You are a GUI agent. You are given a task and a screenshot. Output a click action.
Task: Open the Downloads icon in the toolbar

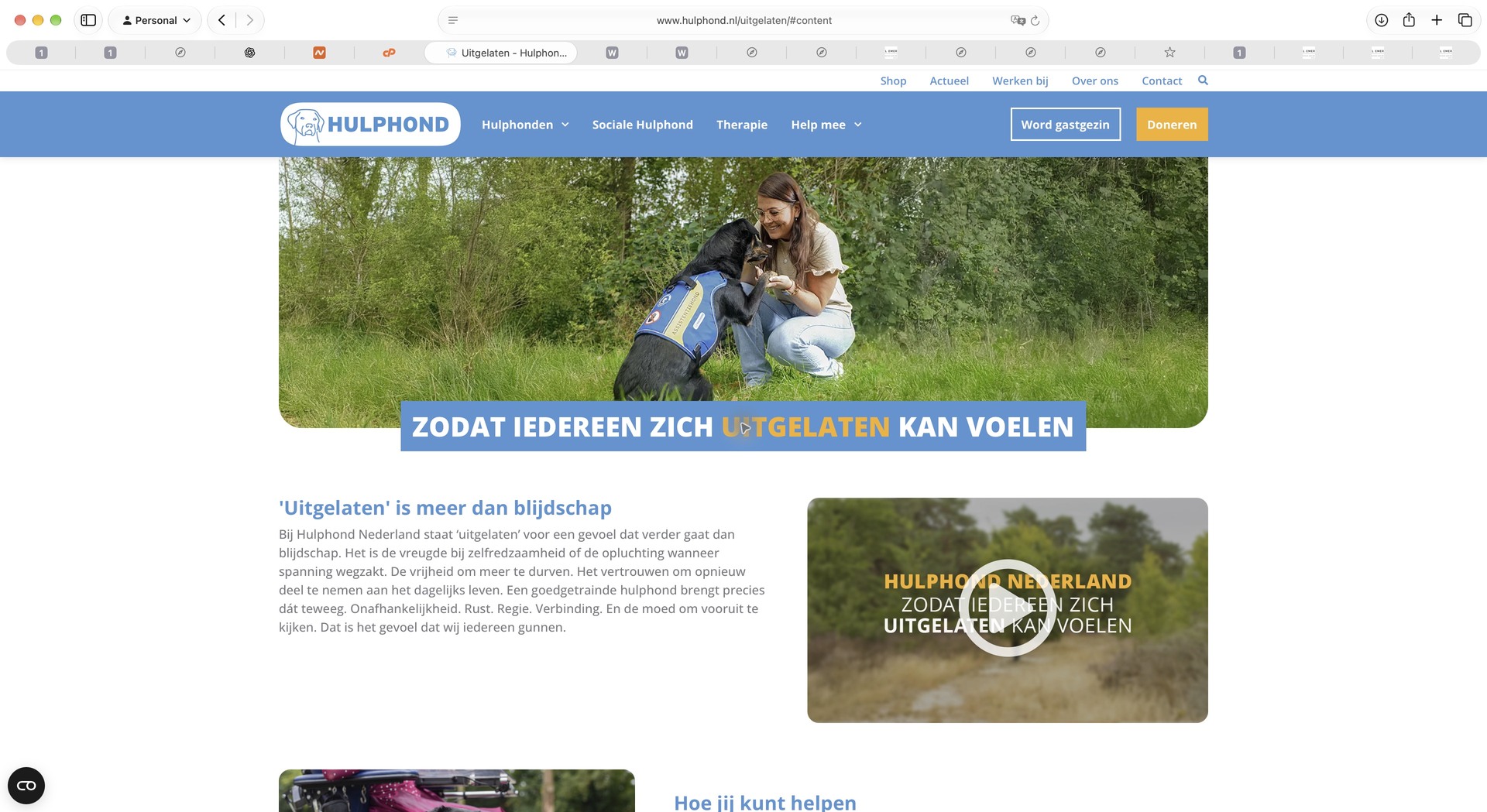click(1381, 20)
